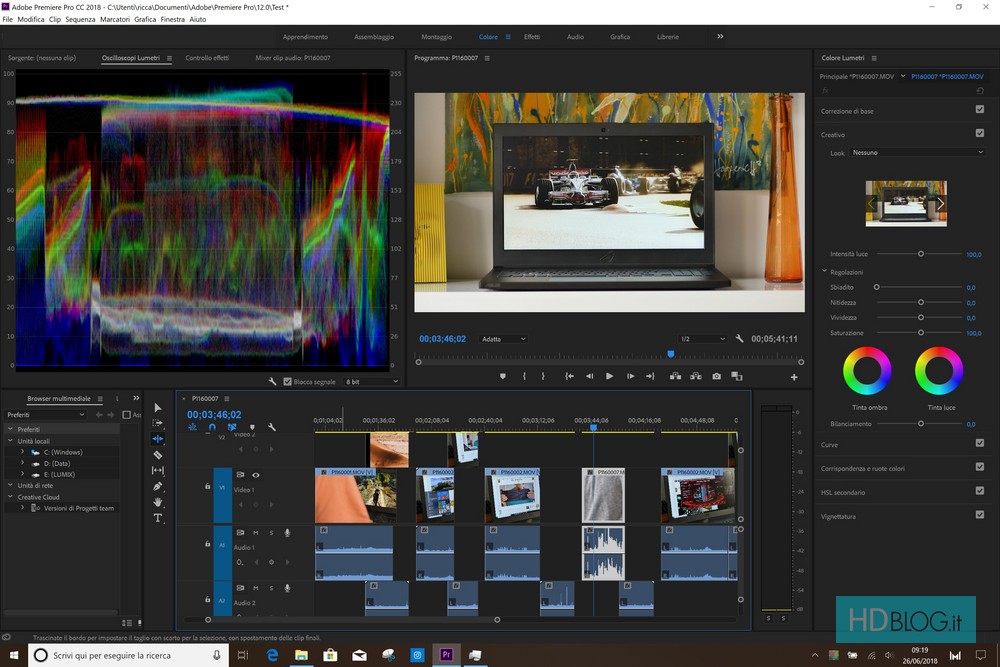Open timeline display settings wrench
This screenshot has width=1000, height=667.
pos(272,427)
